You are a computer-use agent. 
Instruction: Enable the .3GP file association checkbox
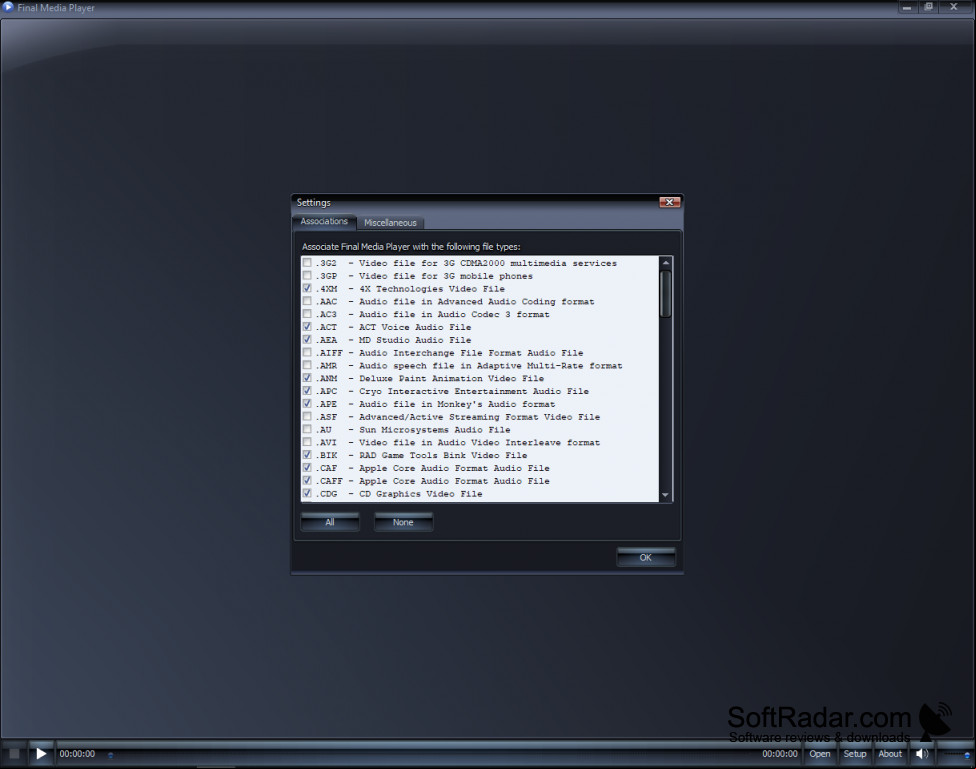pyautogui.click(x=307, y=276)
